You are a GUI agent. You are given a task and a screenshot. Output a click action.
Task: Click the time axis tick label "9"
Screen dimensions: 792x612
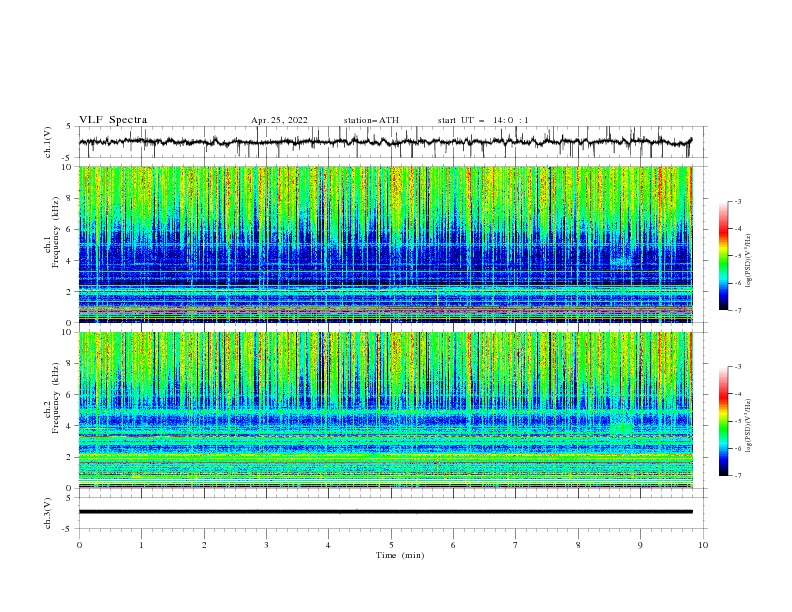coord(640,545)
